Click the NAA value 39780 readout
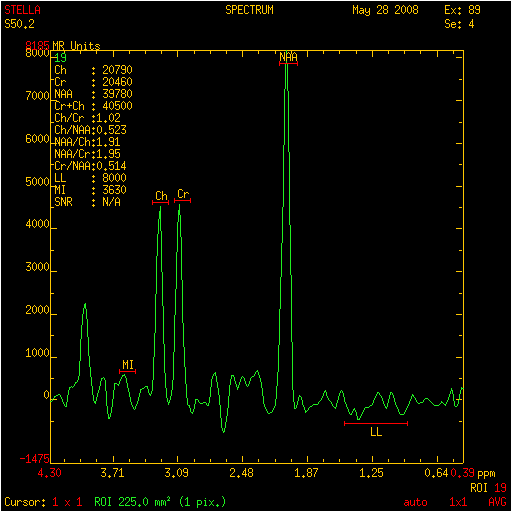This screenshot has width=512, height=512. (117, 94)
